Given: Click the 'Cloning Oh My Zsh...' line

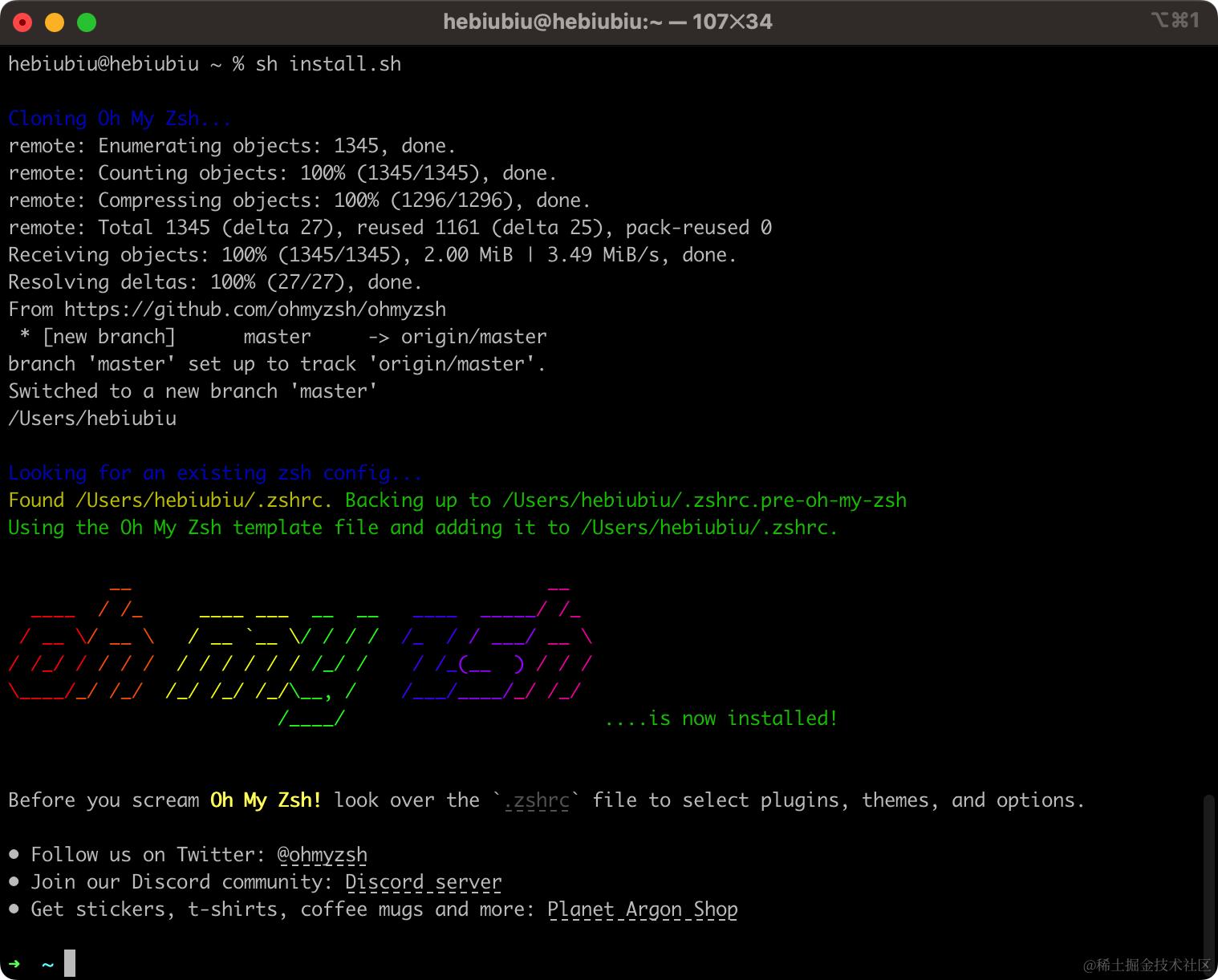Looking at the screenshot, I should [120, 119].
